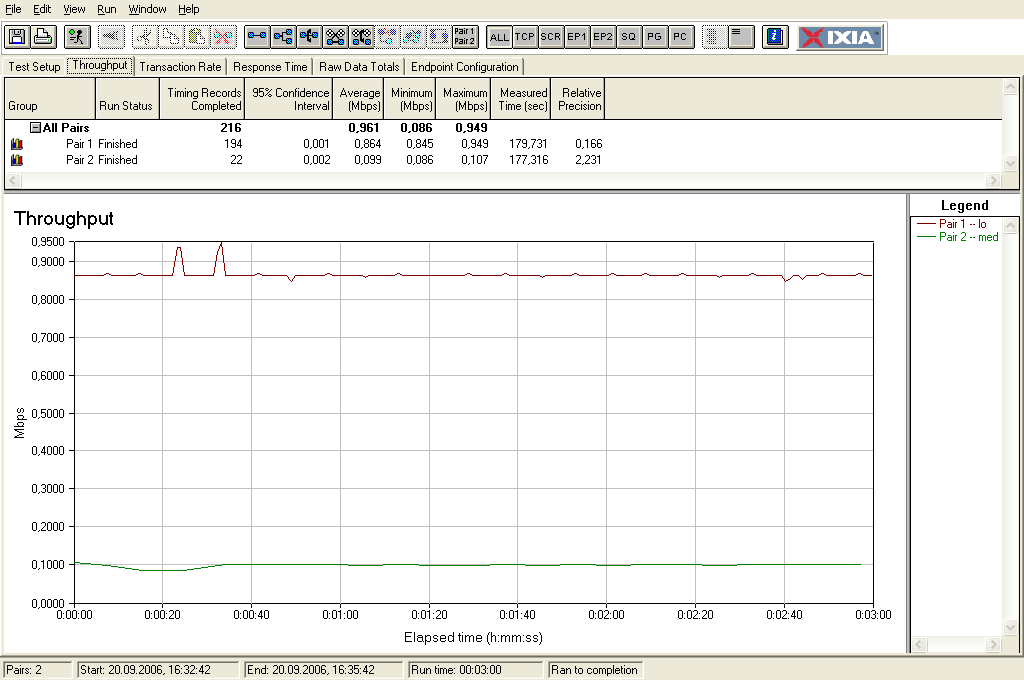Viewport: 1024px width, 680px height.
Task: Click the crossed-endpoints mesh icon
Action: tap(336, 37)
